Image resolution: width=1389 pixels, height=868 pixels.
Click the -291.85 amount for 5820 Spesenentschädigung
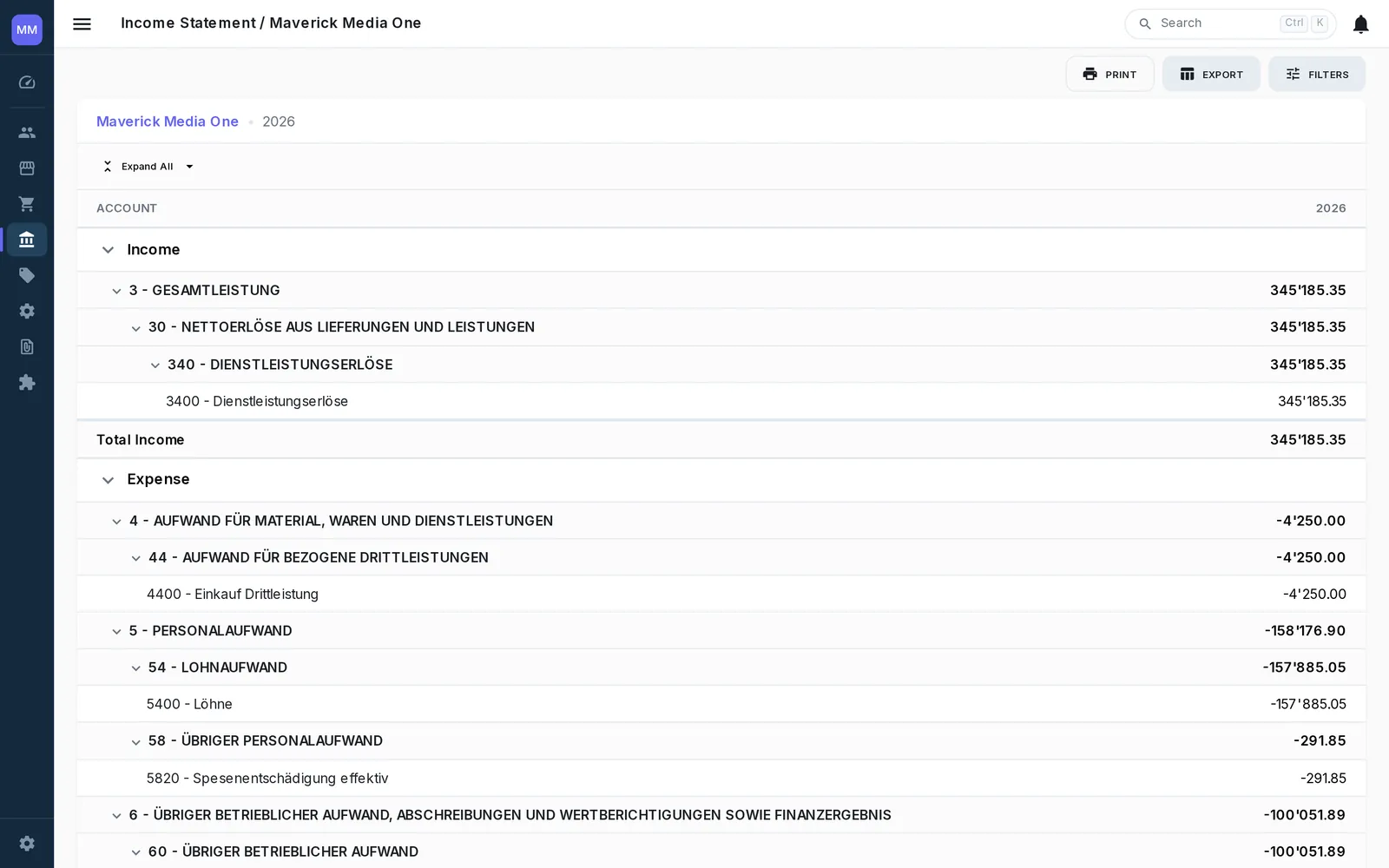(x=1323, y=778)
